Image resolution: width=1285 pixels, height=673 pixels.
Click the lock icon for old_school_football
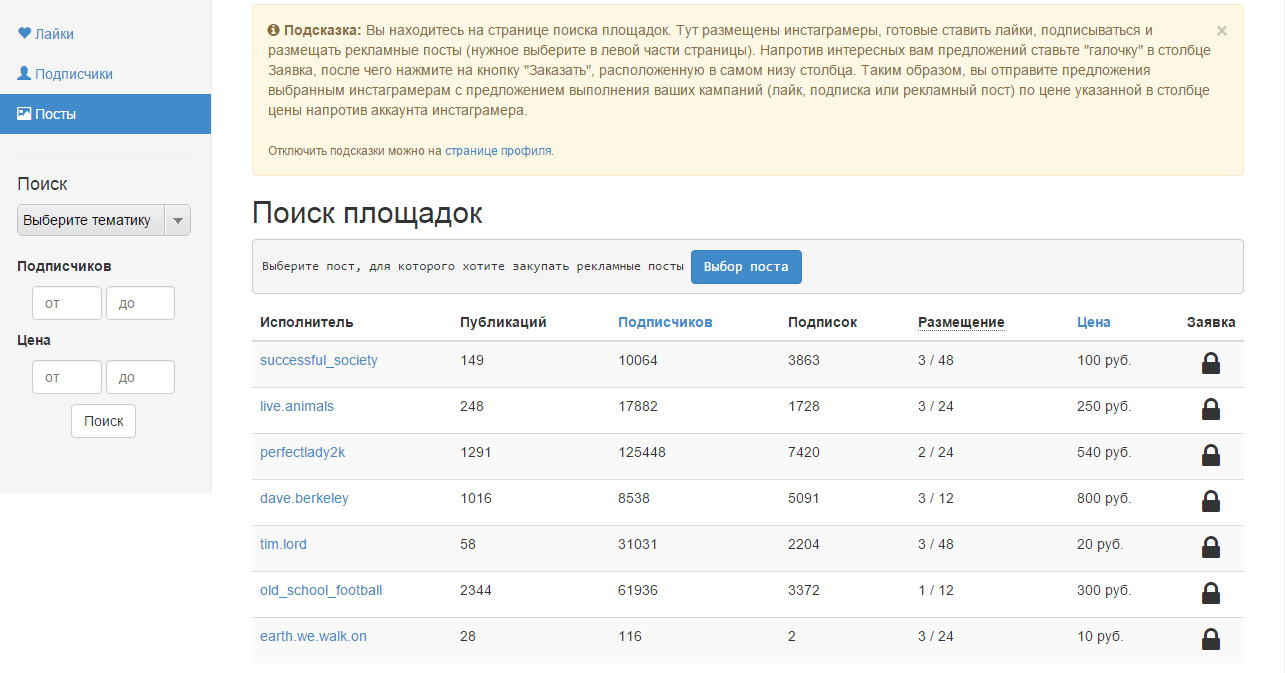tap(1211, 593)
